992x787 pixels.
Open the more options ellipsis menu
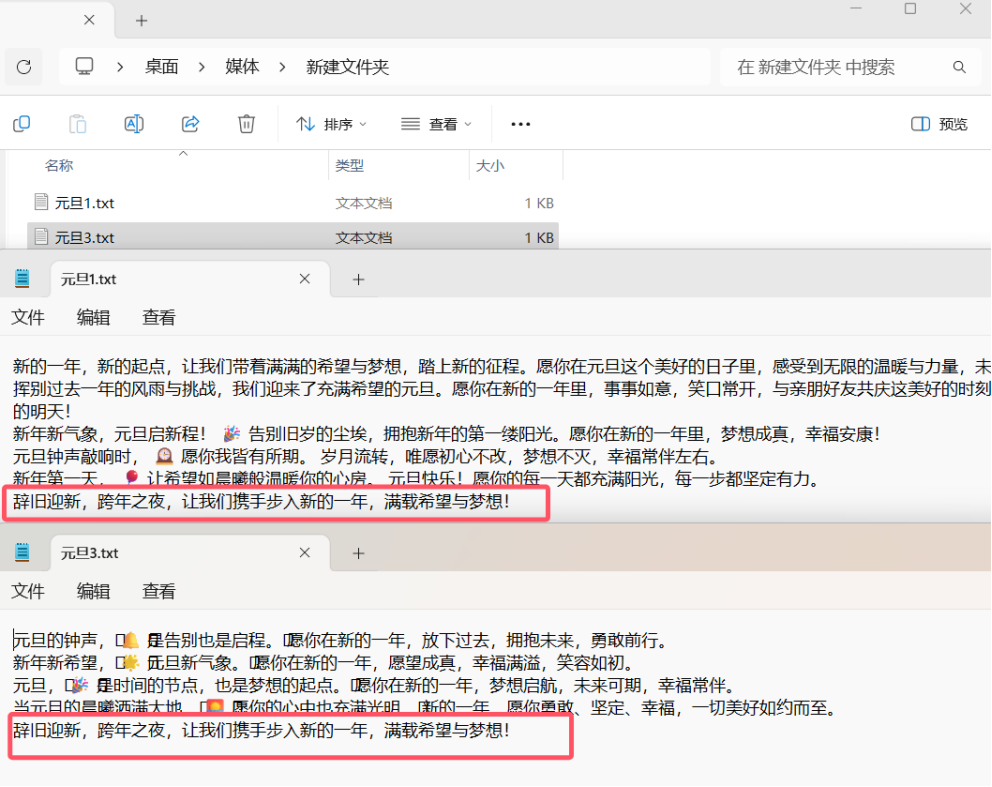point(520,124)
